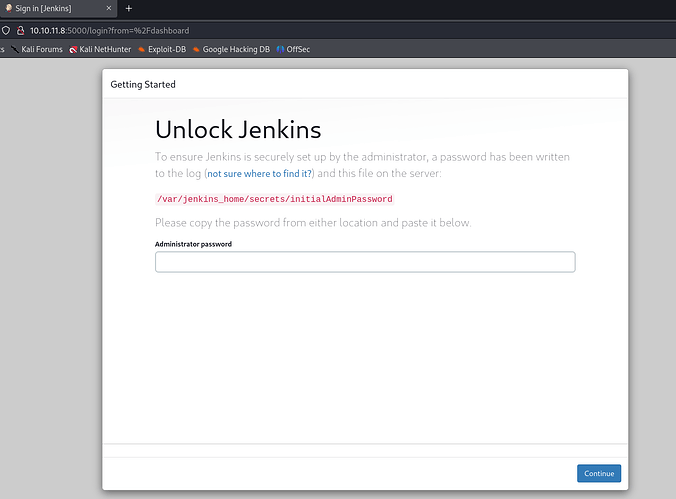Screen dimensions: 676x499
Task: Click the 'Please copy the password' instruction text
Action: tap(313, 223)
